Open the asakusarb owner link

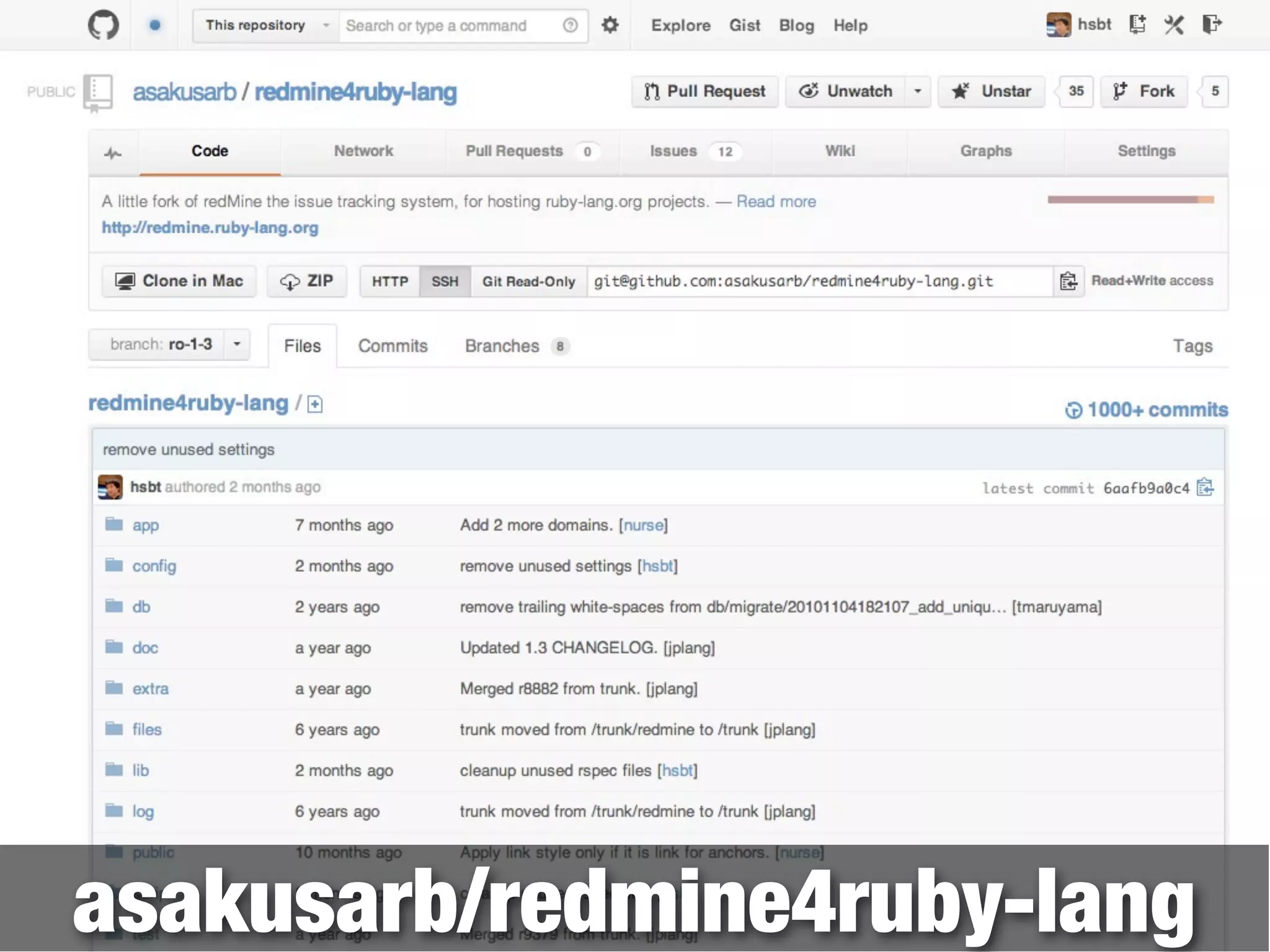(185, 92)
